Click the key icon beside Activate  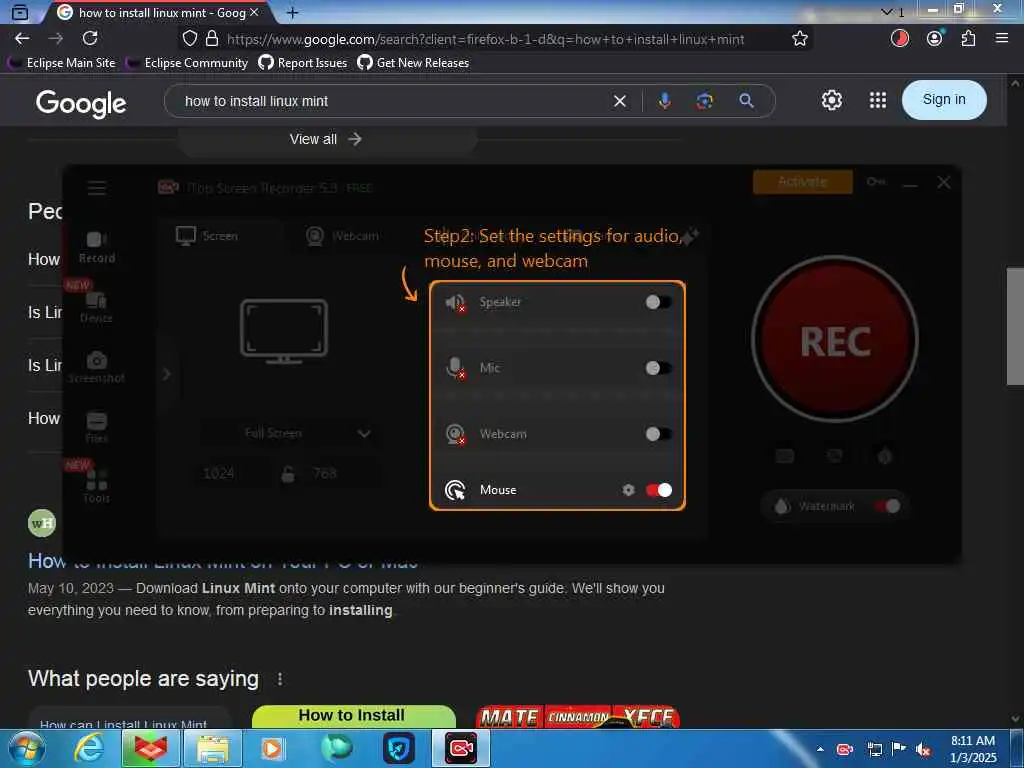(x=876, y=182)
